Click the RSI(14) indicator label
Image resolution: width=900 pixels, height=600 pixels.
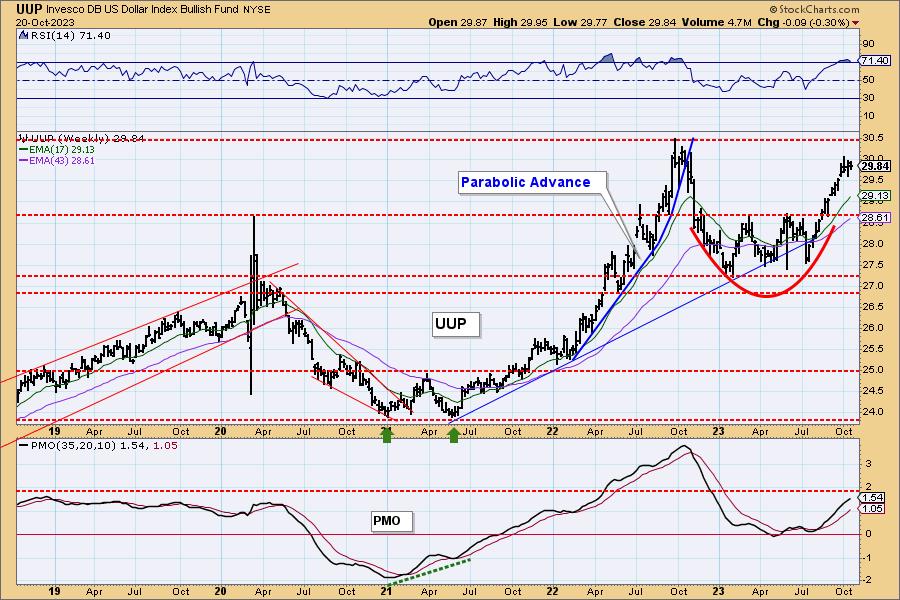point(50,34)
